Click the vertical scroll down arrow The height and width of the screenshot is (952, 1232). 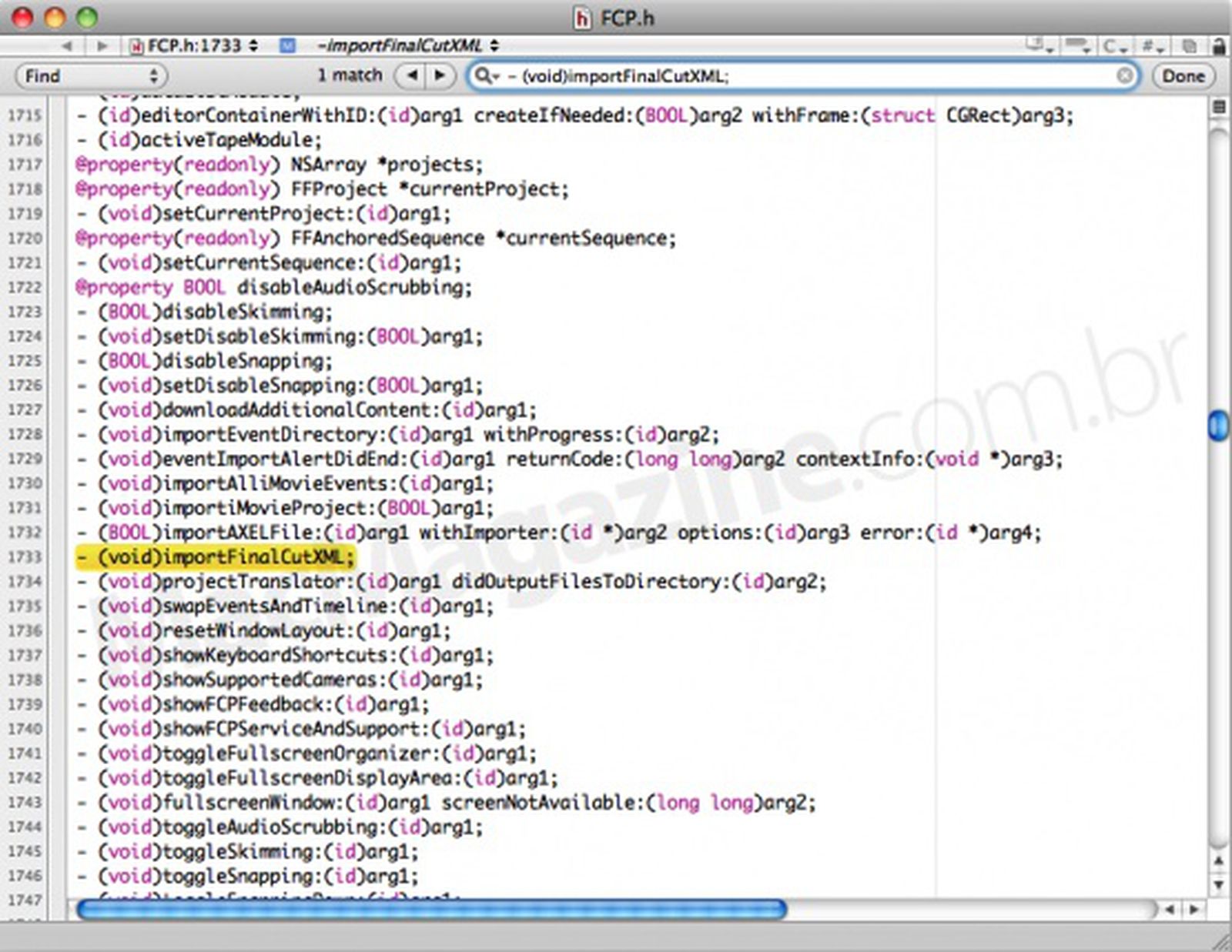pos(1218,885)
